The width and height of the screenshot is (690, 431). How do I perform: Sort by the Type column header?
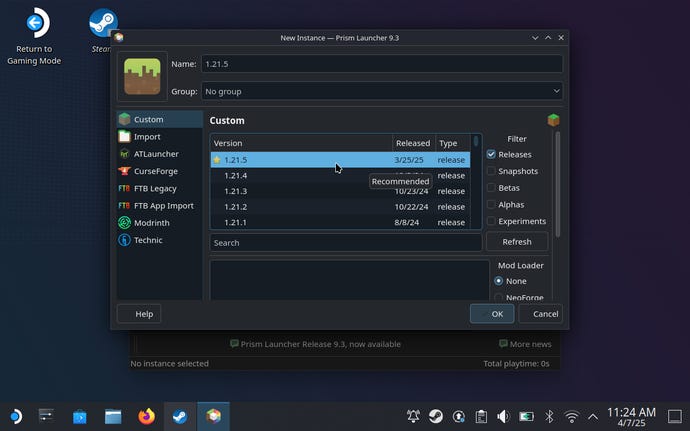pos(453,143)
